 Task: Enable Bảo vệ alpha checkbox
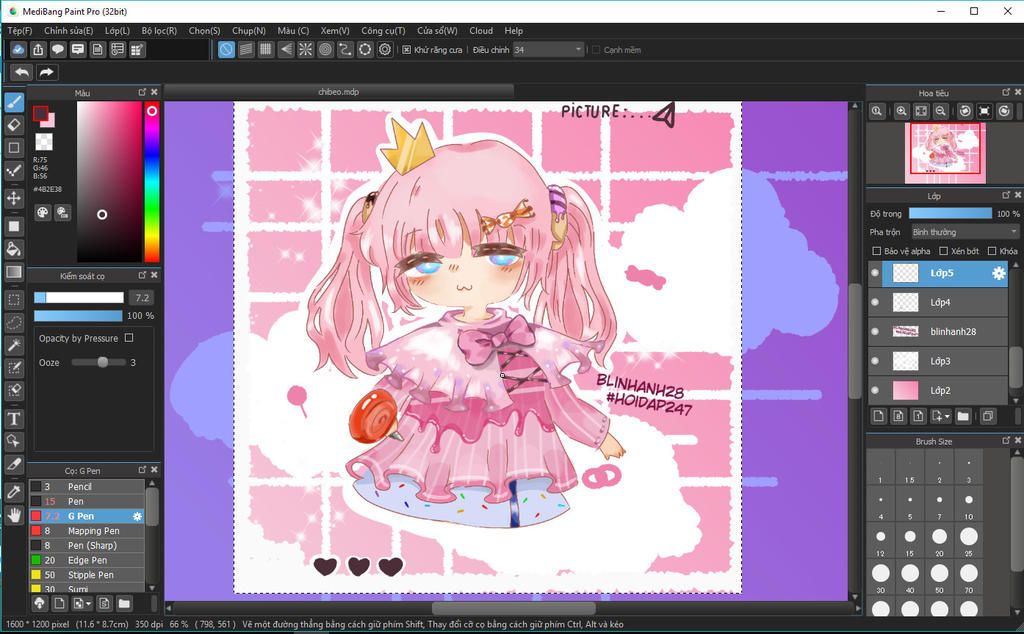(876, 251)
